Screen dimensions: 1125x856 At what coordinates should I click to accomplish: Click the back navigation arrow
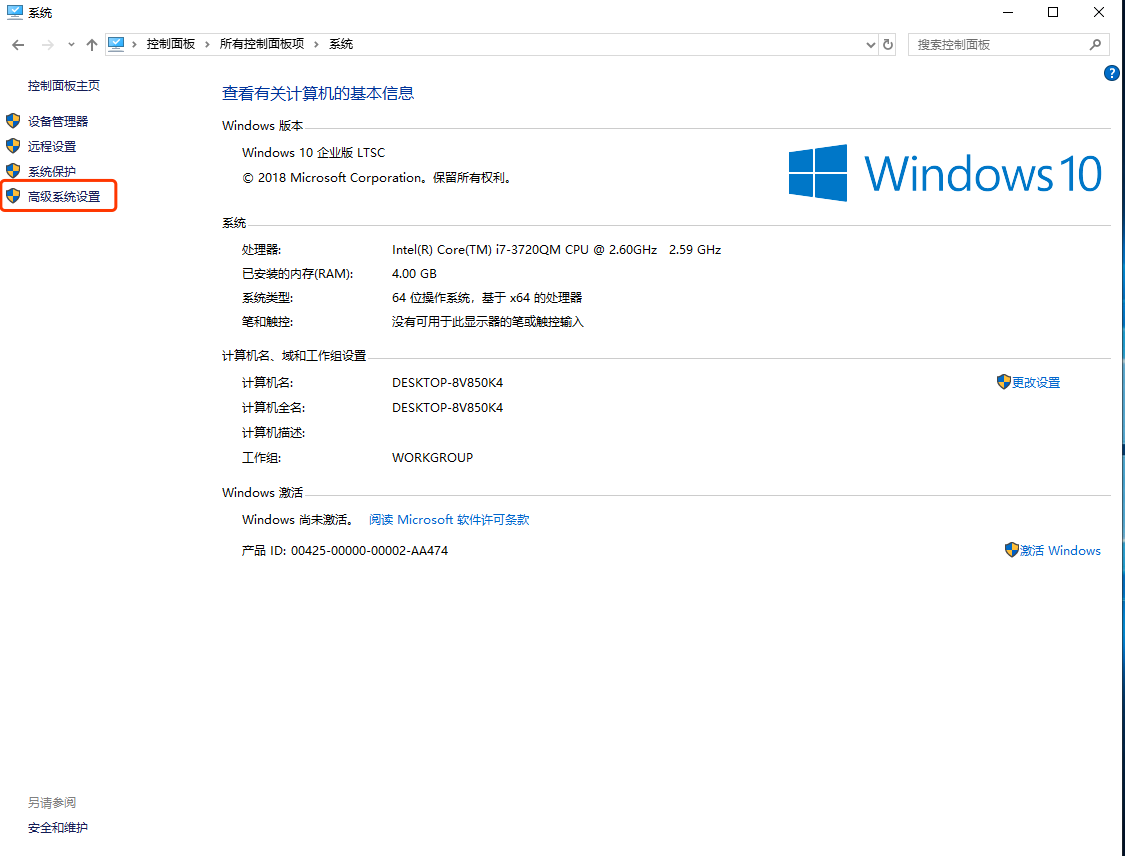pos(17,44)
